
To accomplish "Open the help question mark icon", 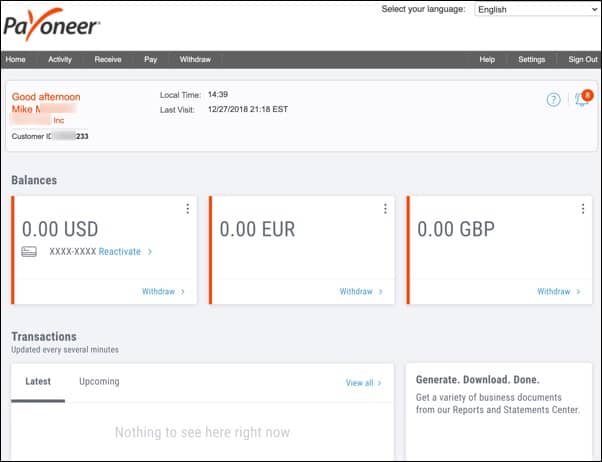I will coord(553,100).
